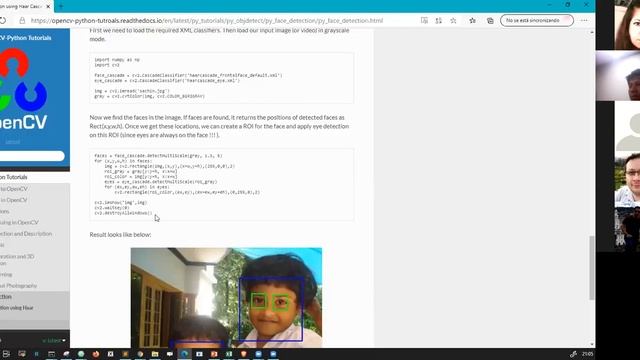Click the 'Result looks like below:' text

pos(120,235)
